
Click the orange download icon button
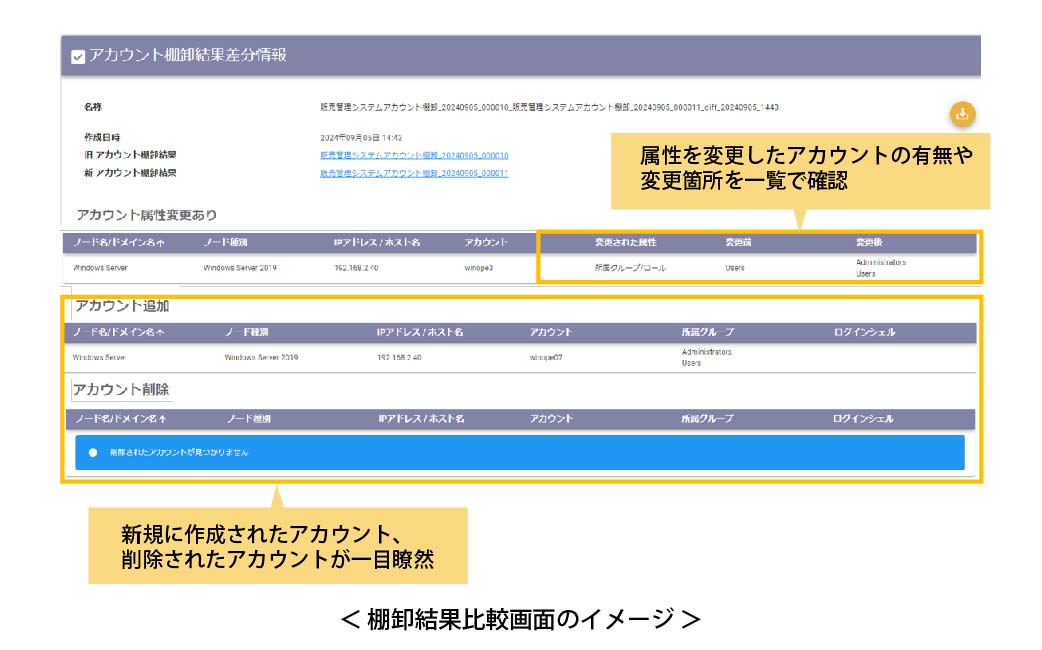pos(962,114)
